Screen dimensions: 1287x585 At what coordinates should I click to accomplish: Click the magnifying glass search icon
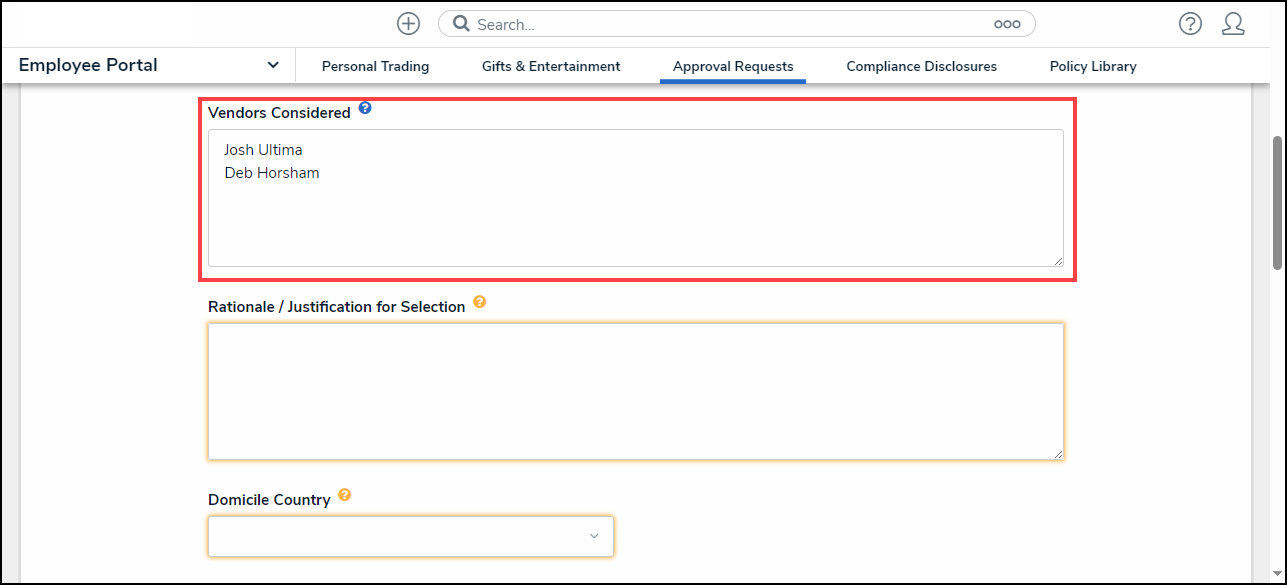coord(461,24)
